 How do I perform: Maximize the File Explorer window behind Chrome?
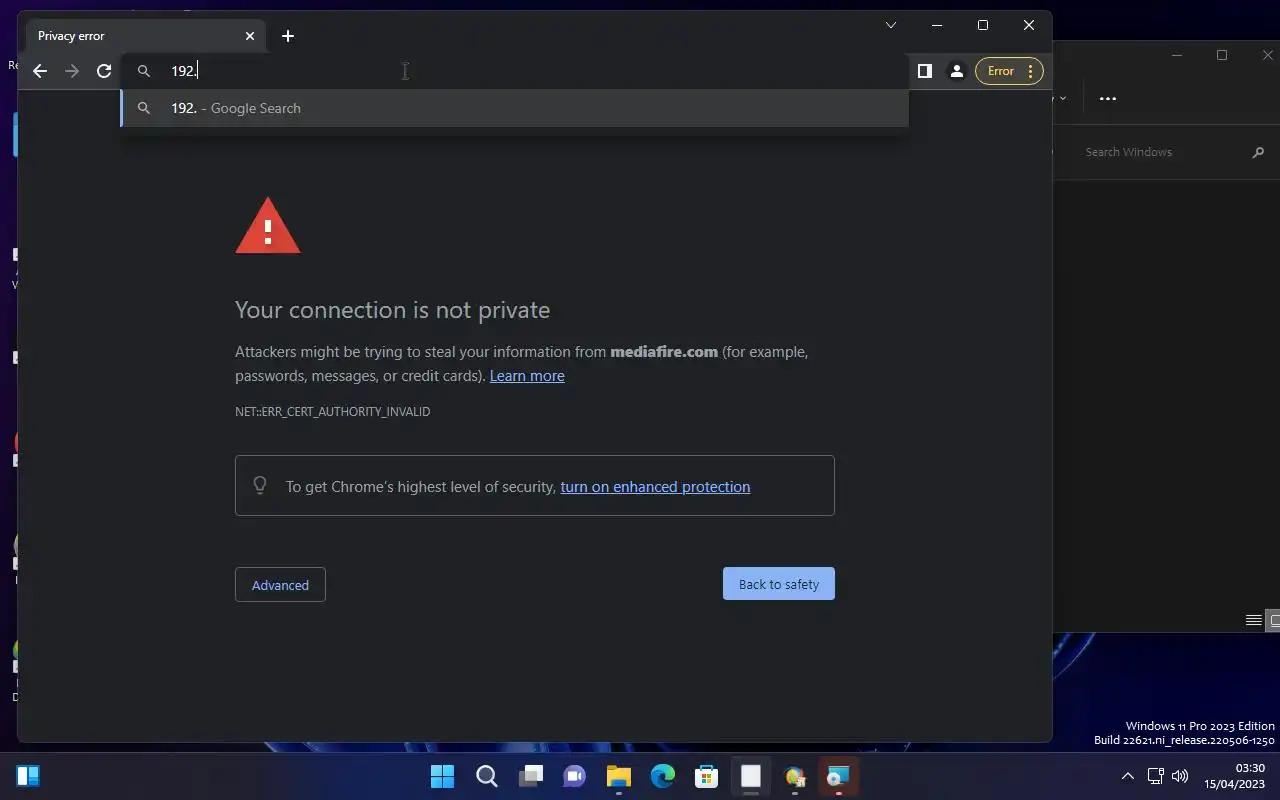tap(1222, 55)
